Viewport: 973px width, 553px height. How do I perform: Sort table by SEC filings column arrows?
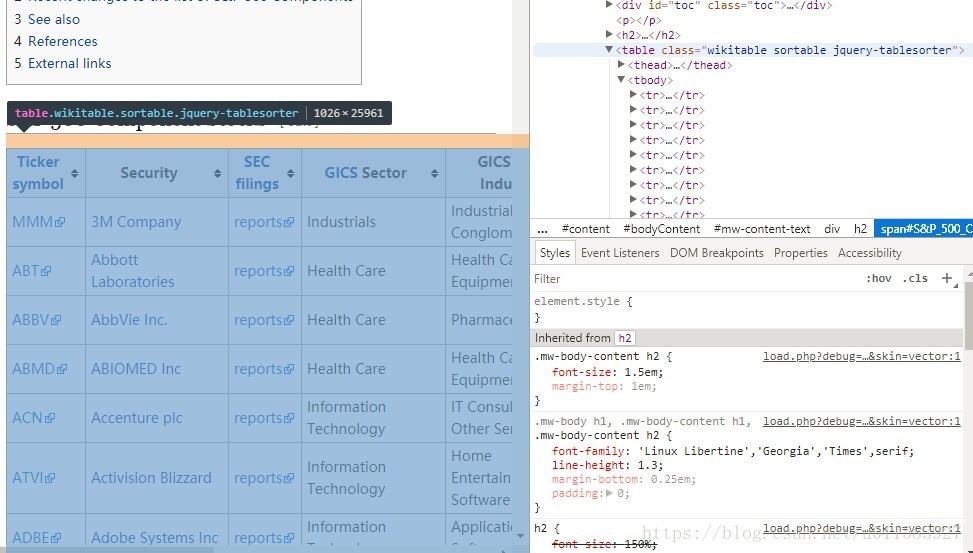290,173
